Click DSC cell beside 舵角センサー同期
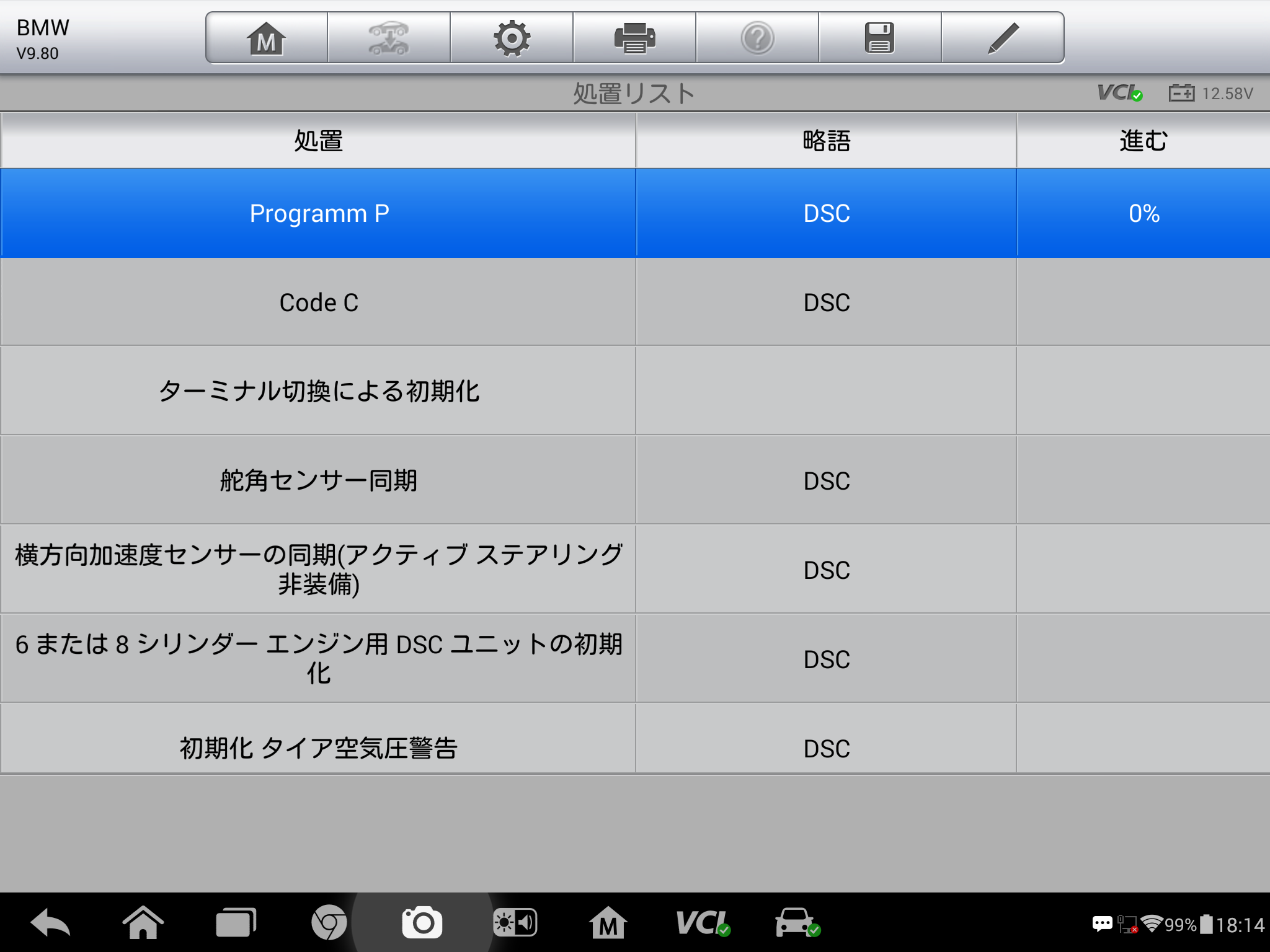 point(827,481)
